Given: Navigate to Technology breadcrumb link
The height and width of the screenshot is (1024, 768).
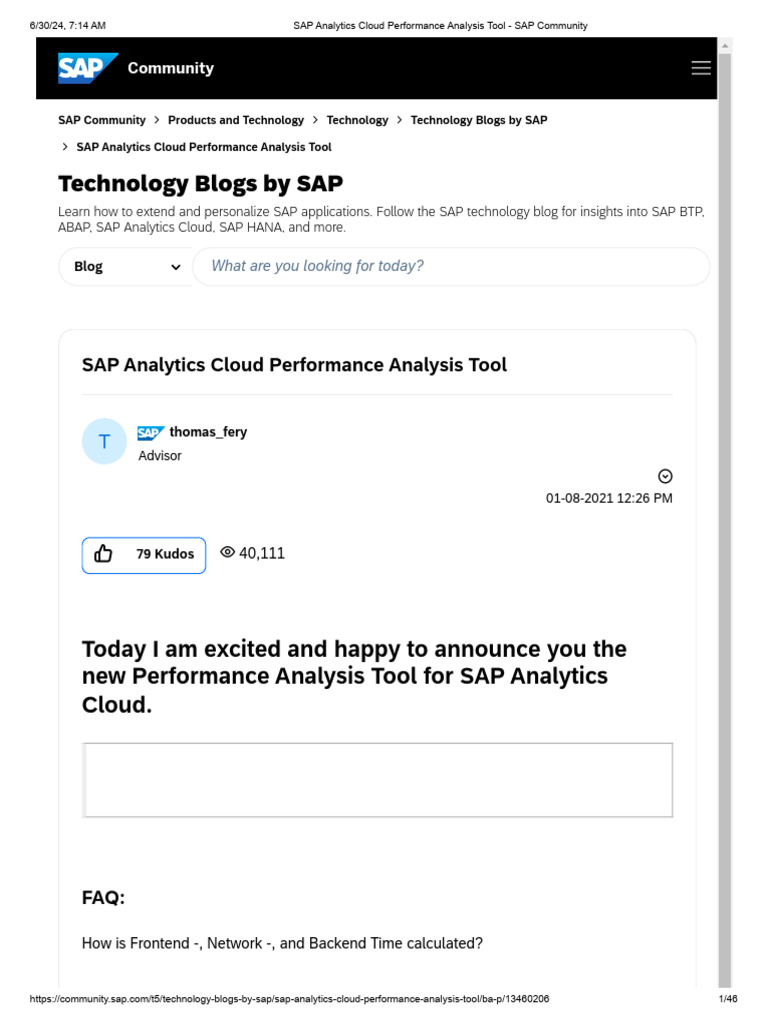Looking at the screenshot, I should 357,120.
